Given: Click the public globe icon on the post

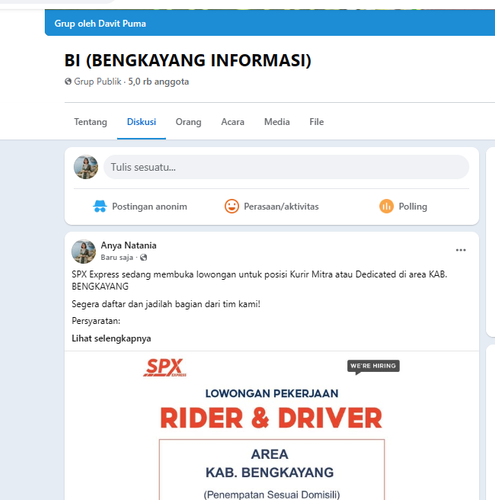Looking at the screenshot, I should click(x=143, y=257).
